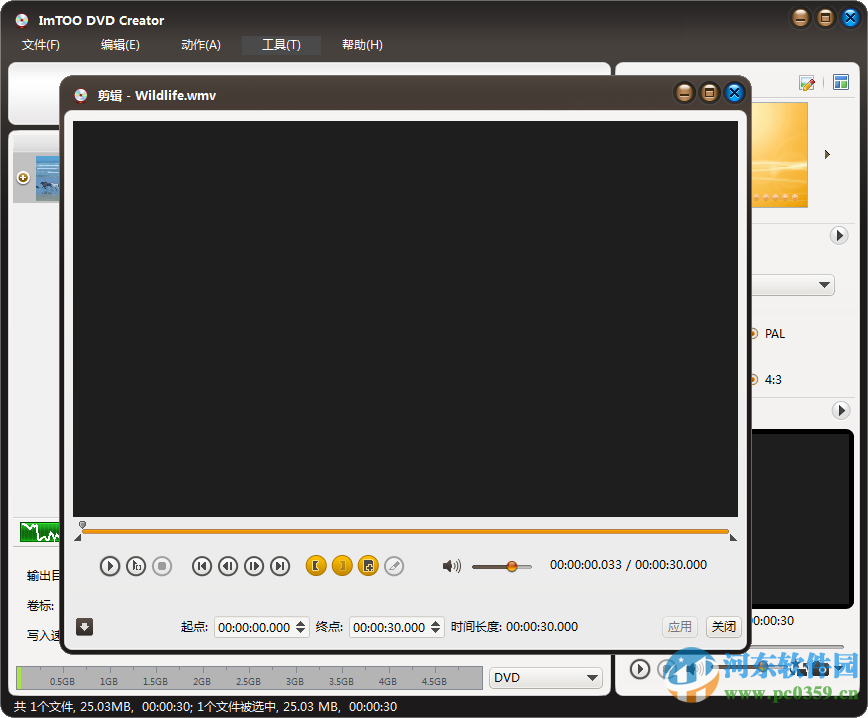Open the 帮助 menu

click(x=362, y=44)
